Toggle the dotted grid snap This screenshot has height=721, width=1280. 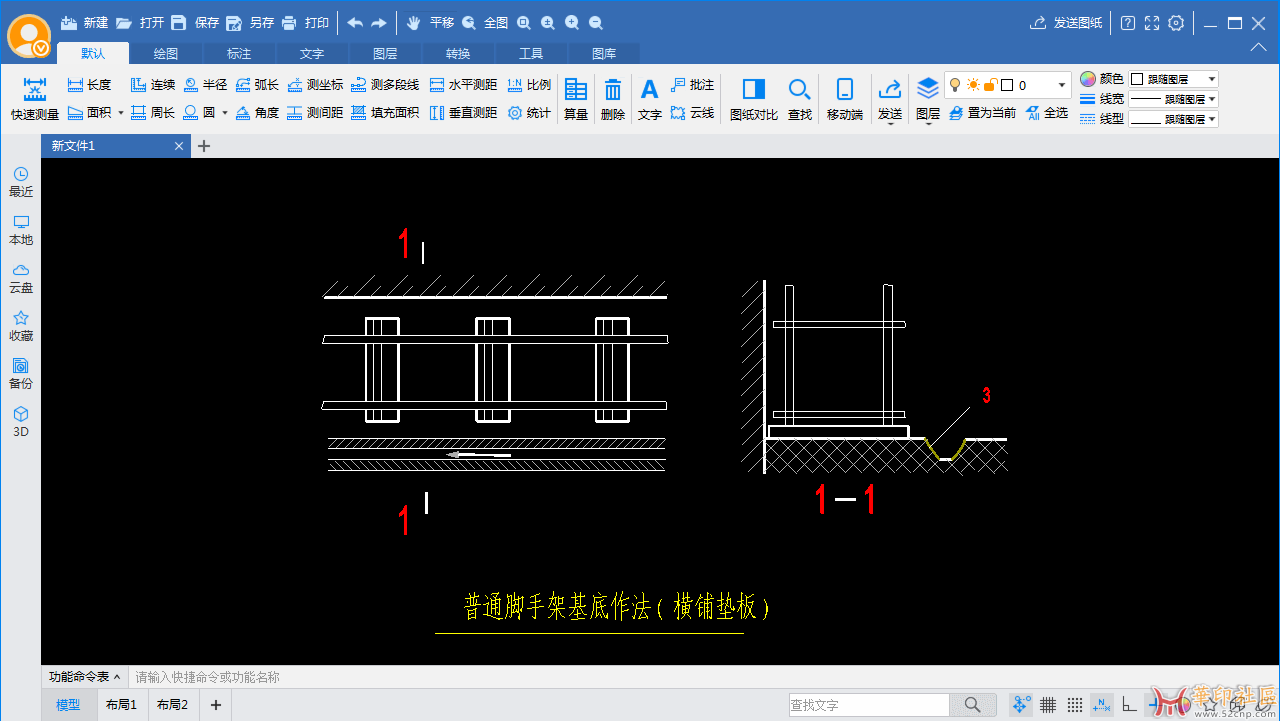click(x=1075, y=705)
